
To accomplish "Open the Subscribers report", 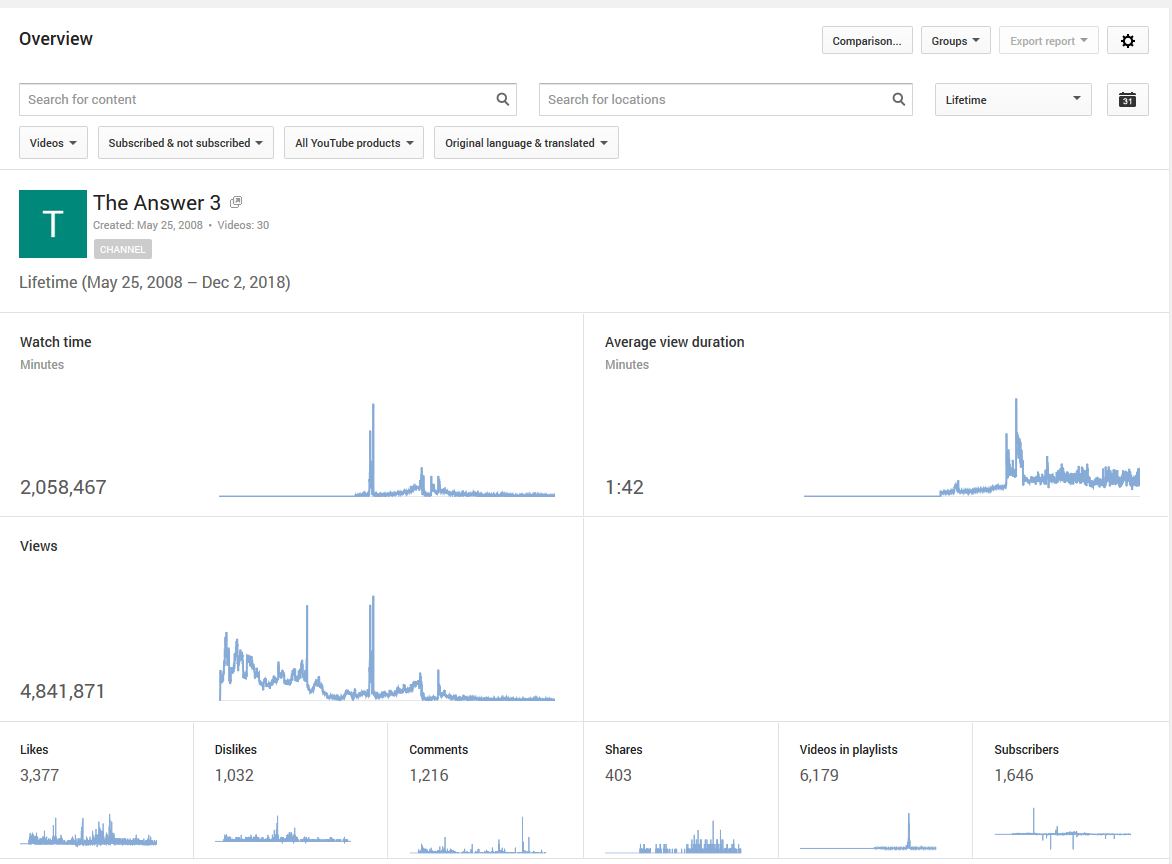I will tap(1026, 749).
